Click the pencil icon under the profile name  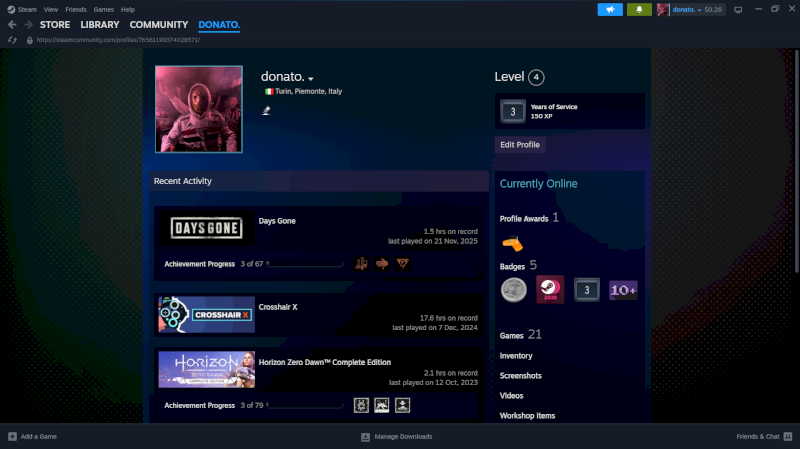tap(266, 111)
